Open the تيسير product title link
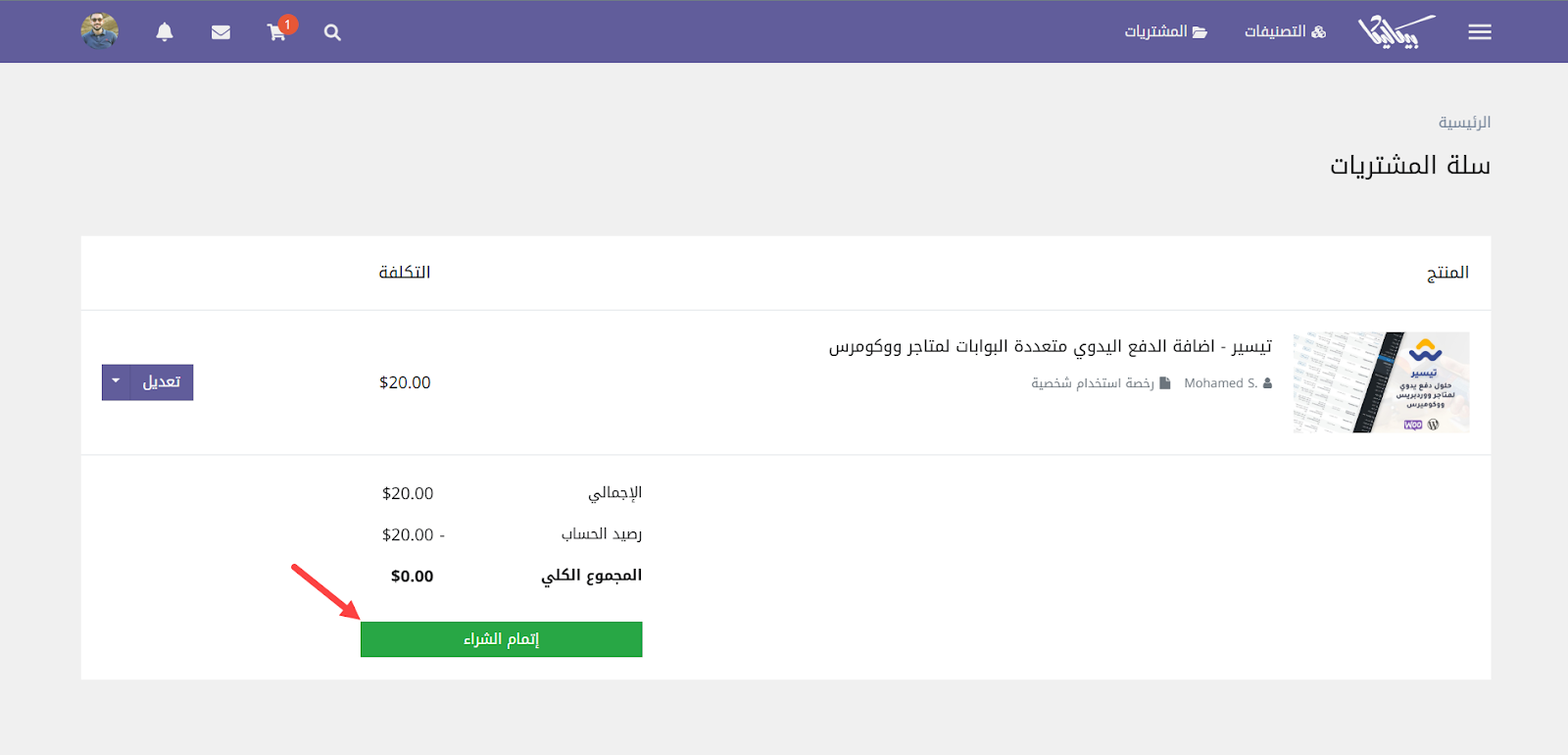Screen dimensions: 1568x755 1050,346
